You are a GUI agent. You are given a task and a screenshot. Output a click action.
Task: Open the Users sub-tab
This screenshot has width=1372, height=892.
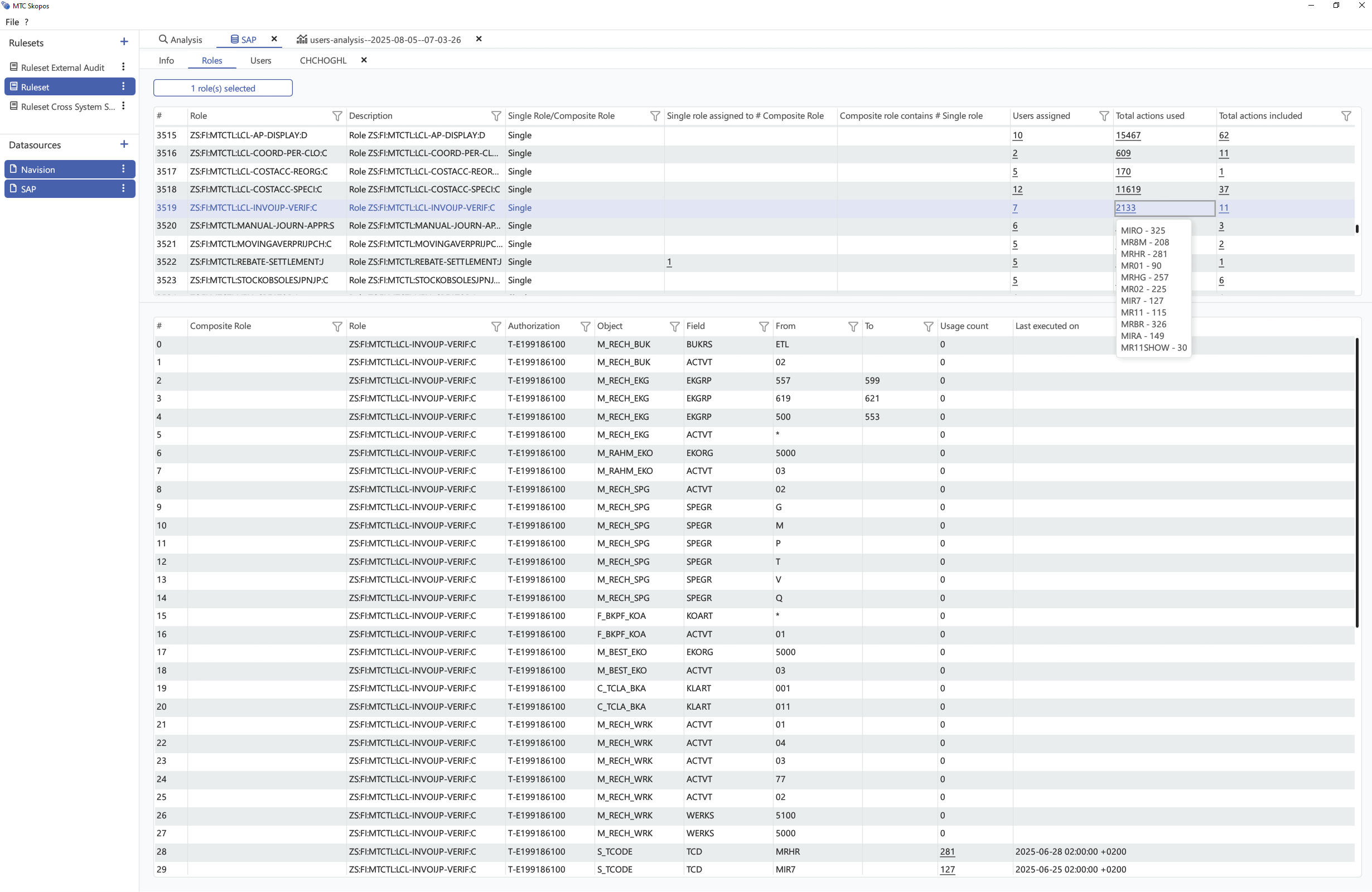point(260,60)
